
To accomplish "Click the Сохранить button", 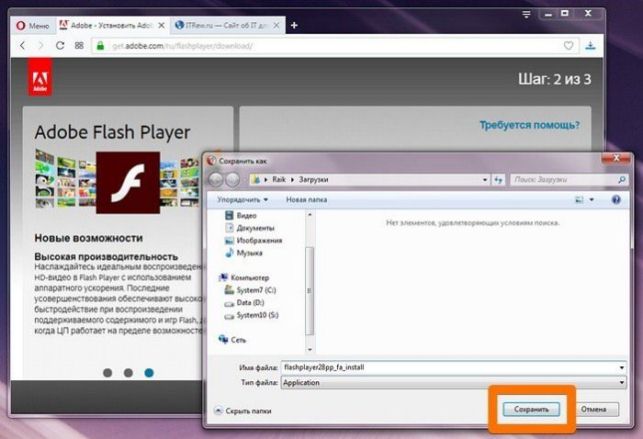I will (531, 409).
